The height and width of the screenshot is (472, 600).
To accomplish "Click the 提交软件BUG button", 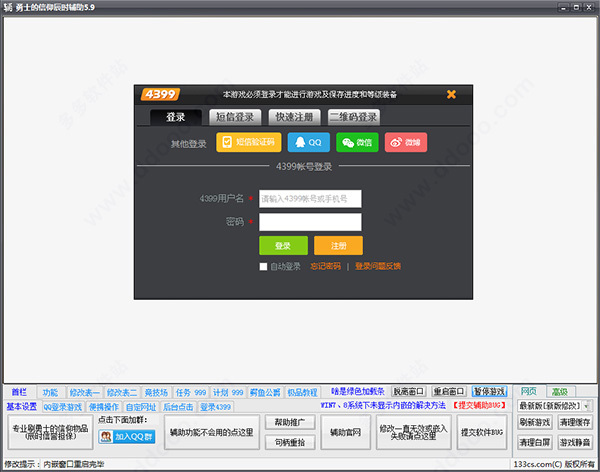I will coord(482,432).
